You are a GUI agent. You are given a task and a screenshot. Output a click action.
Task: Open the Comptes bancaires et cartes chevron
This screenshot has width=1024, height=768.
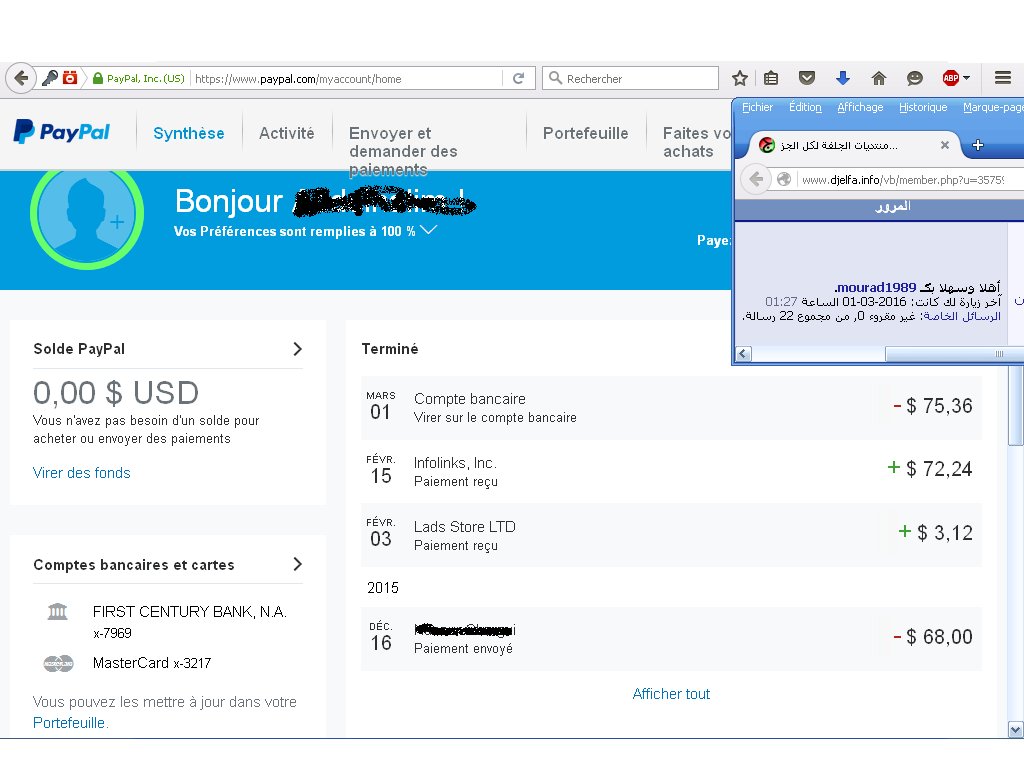click(x=298, y=564)
